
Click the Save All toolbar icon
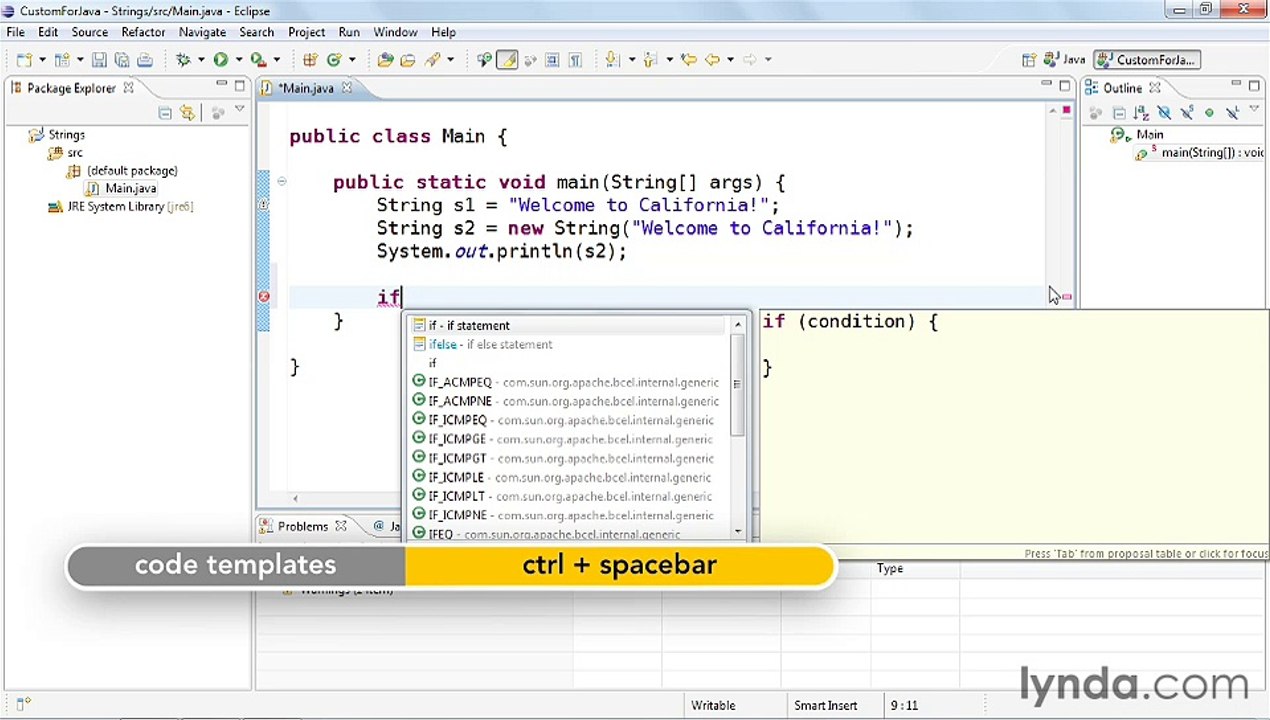(122, 60)
